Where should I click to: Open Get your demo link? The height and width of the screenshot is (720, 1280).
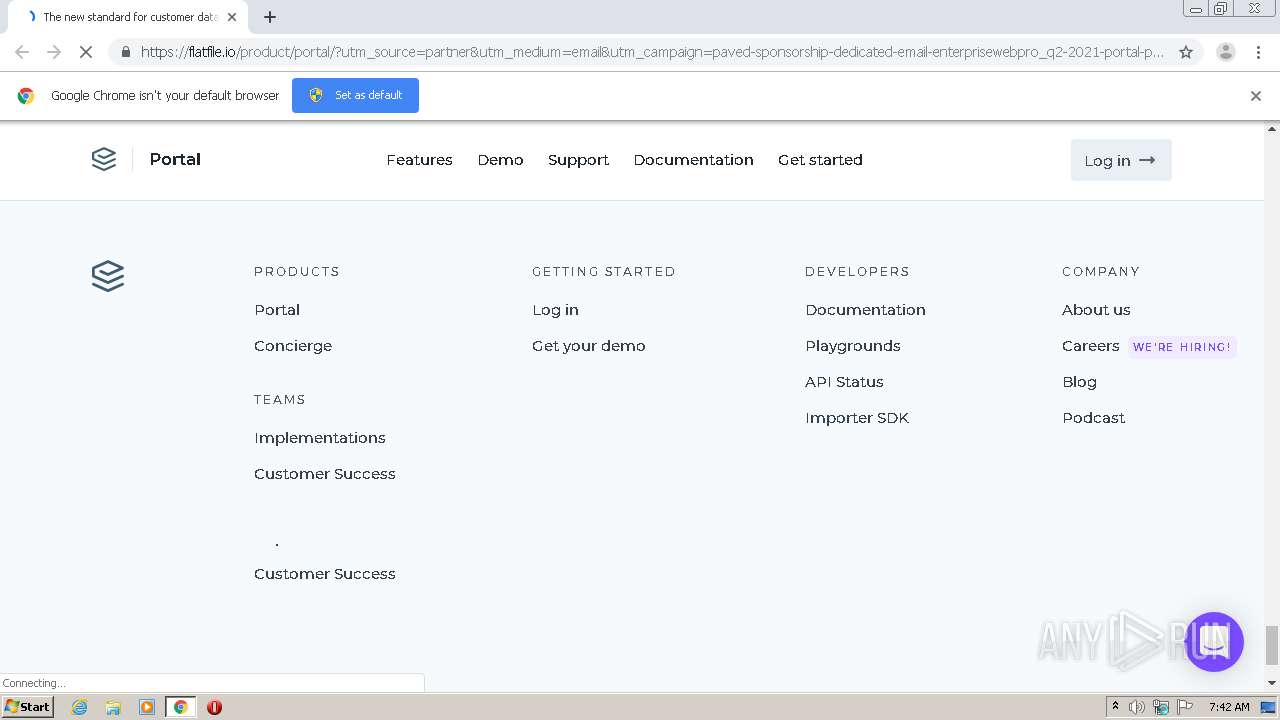pos(589,346)
